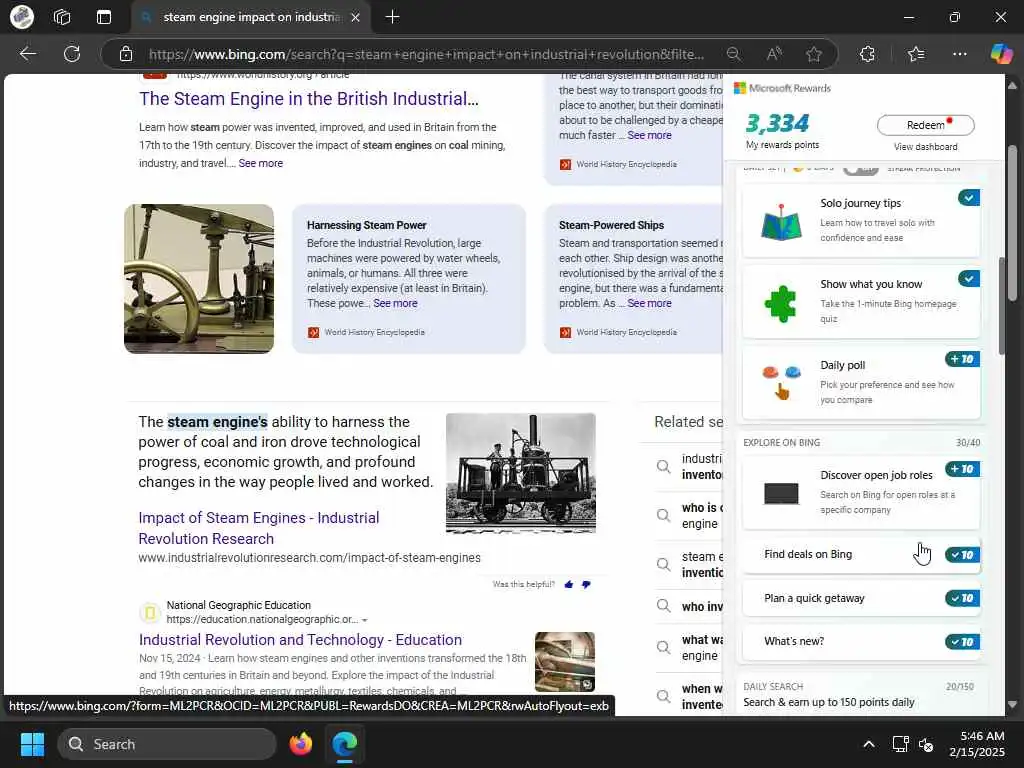The image size is (1024, 768).
Task: View site information lock icon
Action: click(126, 54)
